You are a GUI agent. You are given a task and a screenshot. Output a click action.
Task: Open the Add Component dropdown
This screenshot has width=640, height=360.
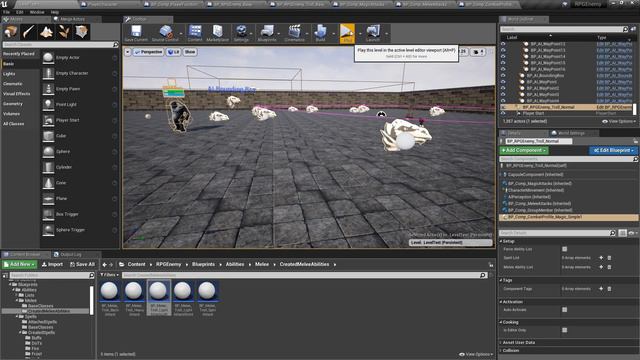point(524,151)
